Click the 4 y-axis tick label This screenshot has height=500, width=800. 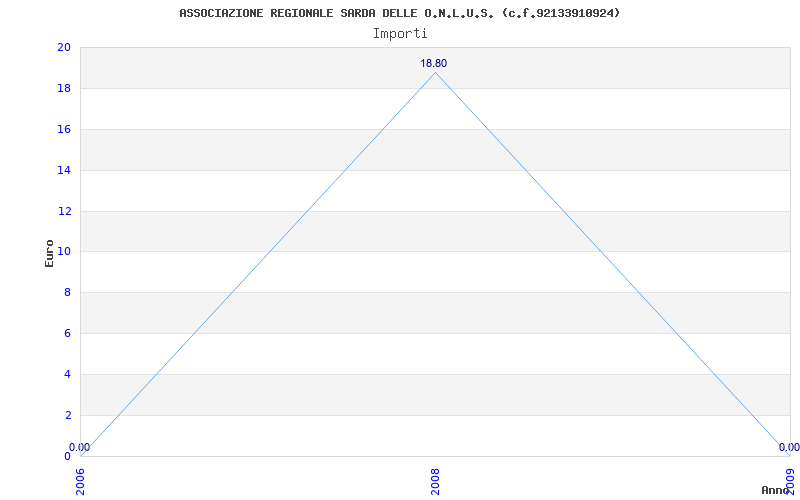click(x=67, y=374)
